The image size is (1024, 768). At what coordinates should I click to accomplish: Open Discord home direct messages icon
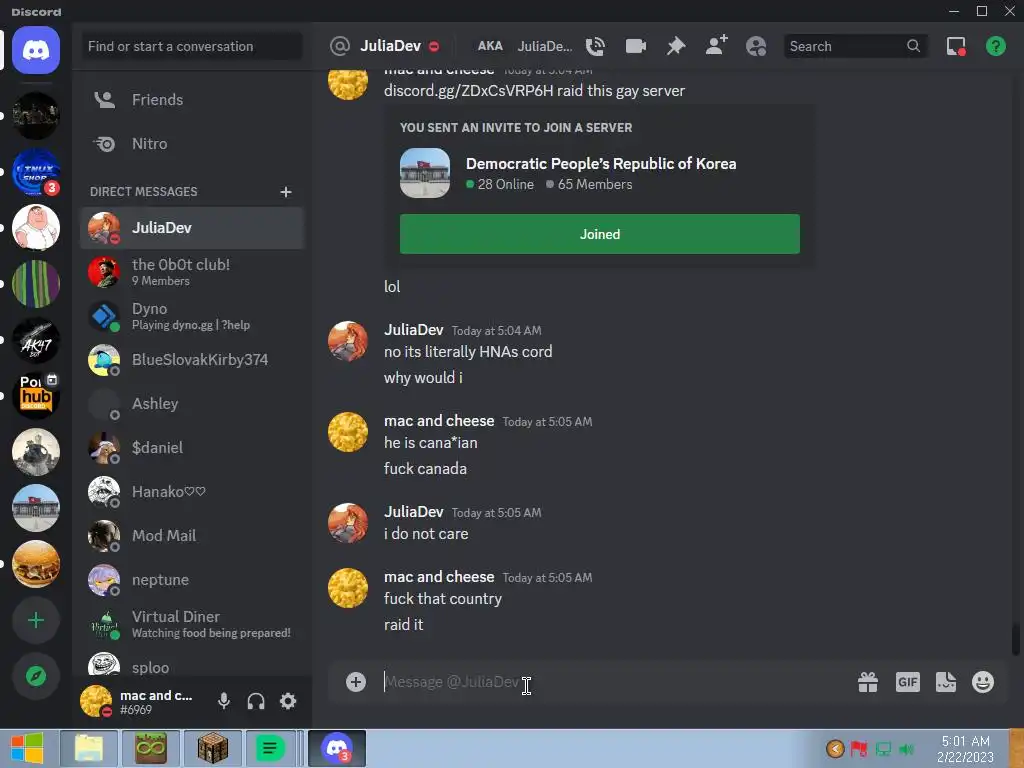click(36, 50)
